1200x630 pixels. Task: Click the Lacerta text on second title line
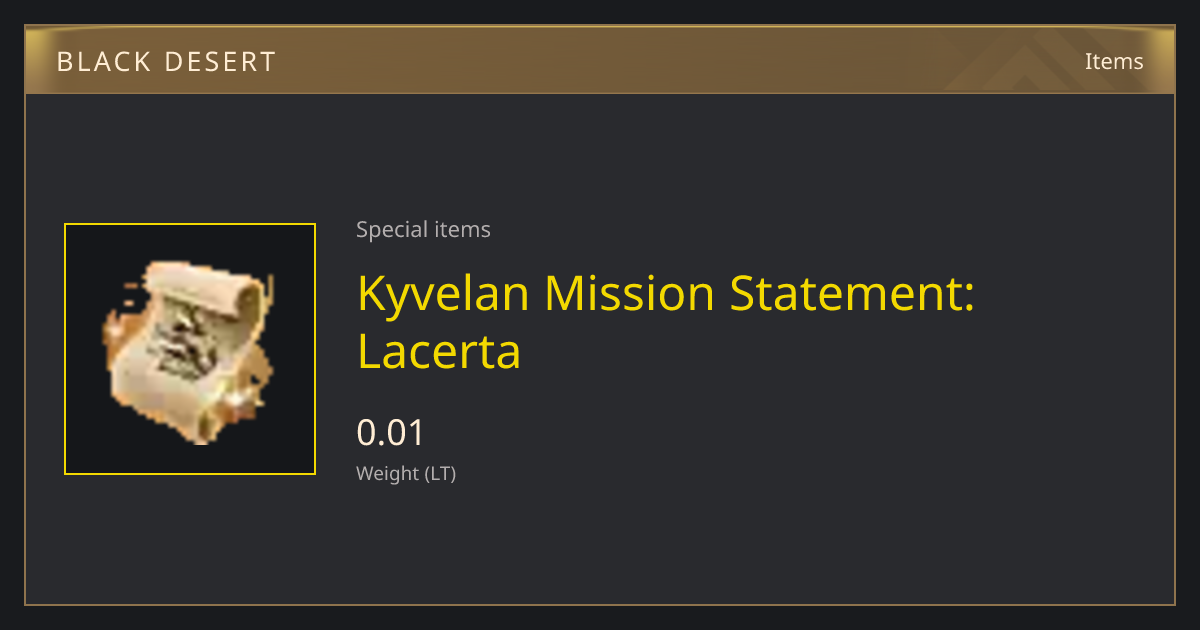pos(439,352)
